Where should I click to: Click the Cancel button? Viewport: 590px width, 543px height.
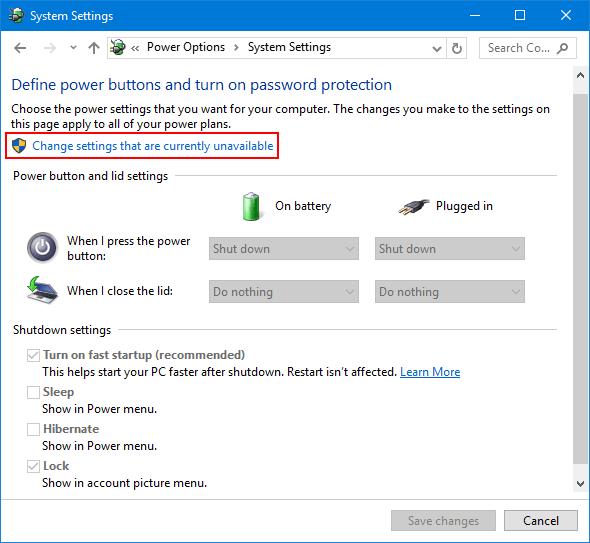[x=541, y=520]
